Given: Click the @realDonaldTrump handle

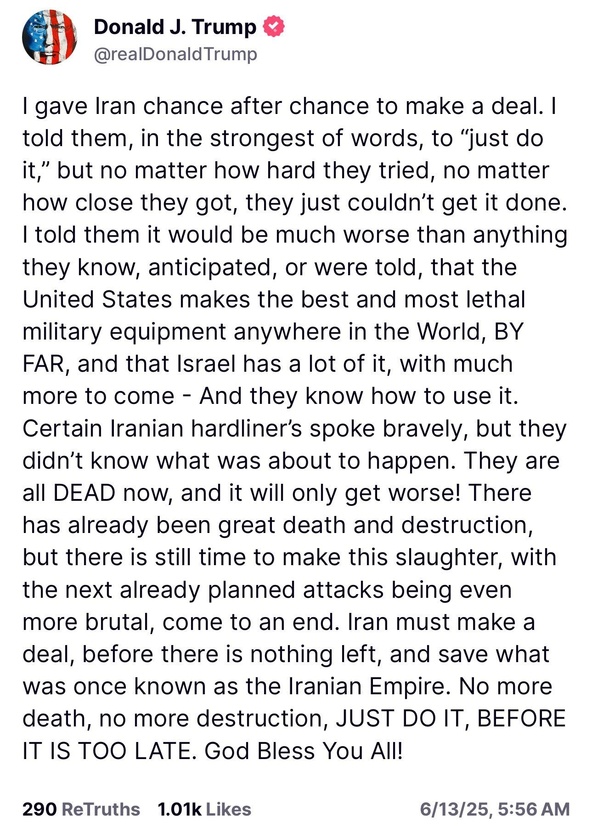Looking at the screenshot, I should 176,54.
